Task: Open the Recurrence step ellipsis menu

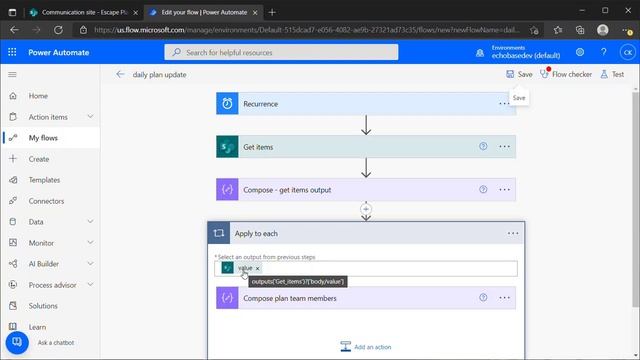Action: 504,104
